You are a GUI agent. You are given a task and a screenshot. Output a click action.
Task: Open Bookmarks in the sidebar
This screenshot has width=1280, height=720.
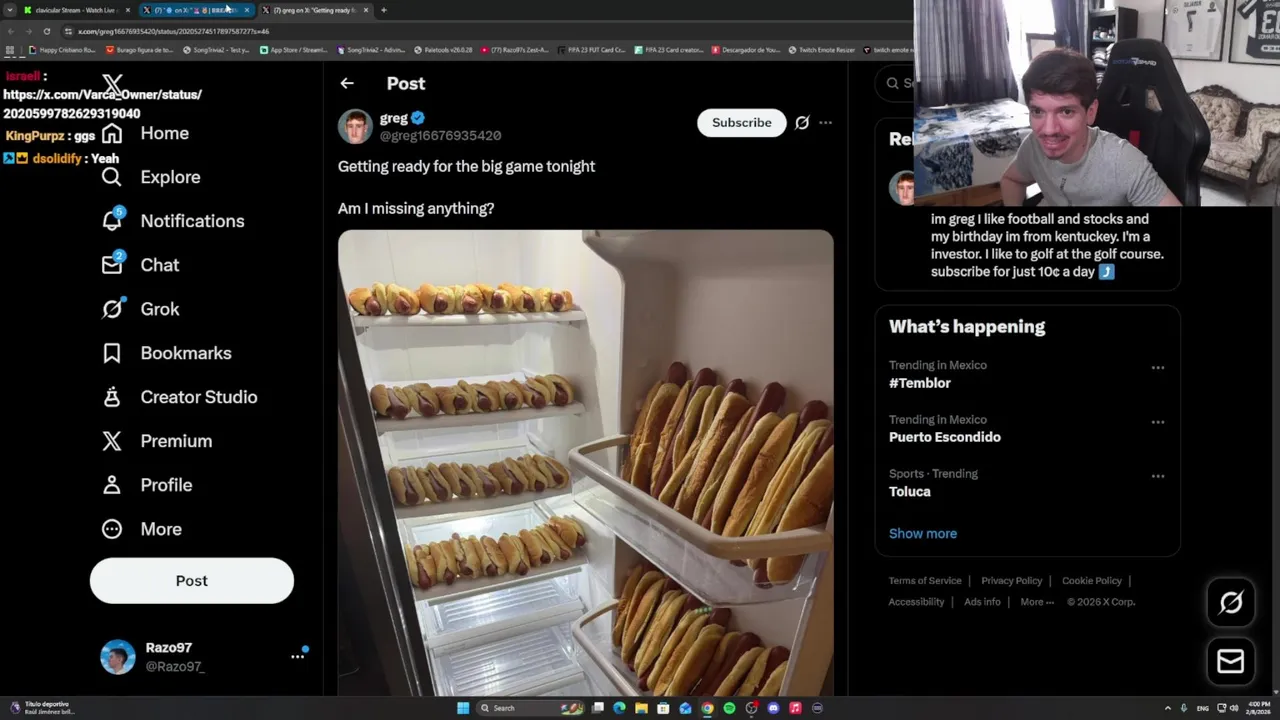coord(166,353)
